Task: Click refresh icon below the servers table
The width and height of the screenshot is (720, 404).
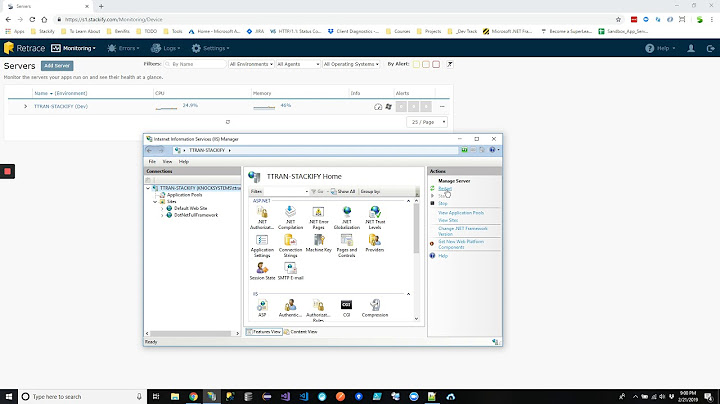Action: point(228,122)
